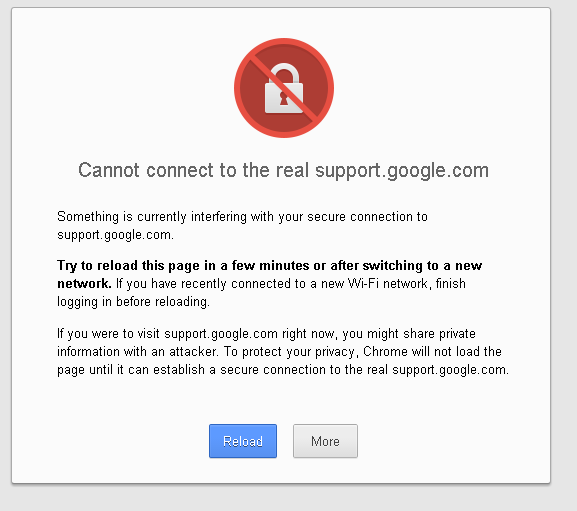
Task: Click the keyhole on the padlock
Action: (284, 98)
